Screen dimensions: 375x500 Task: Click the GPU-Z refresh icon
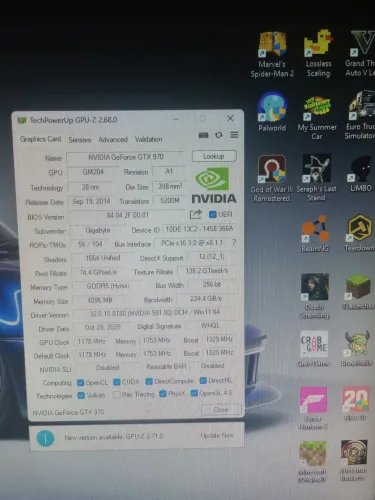(219, 135)
